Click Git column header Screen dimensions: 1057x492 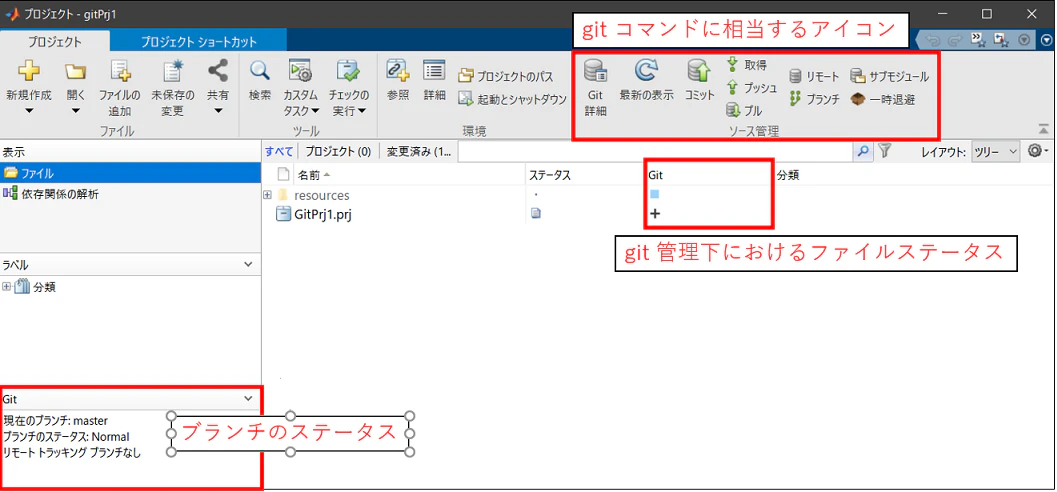click(708, 175)
